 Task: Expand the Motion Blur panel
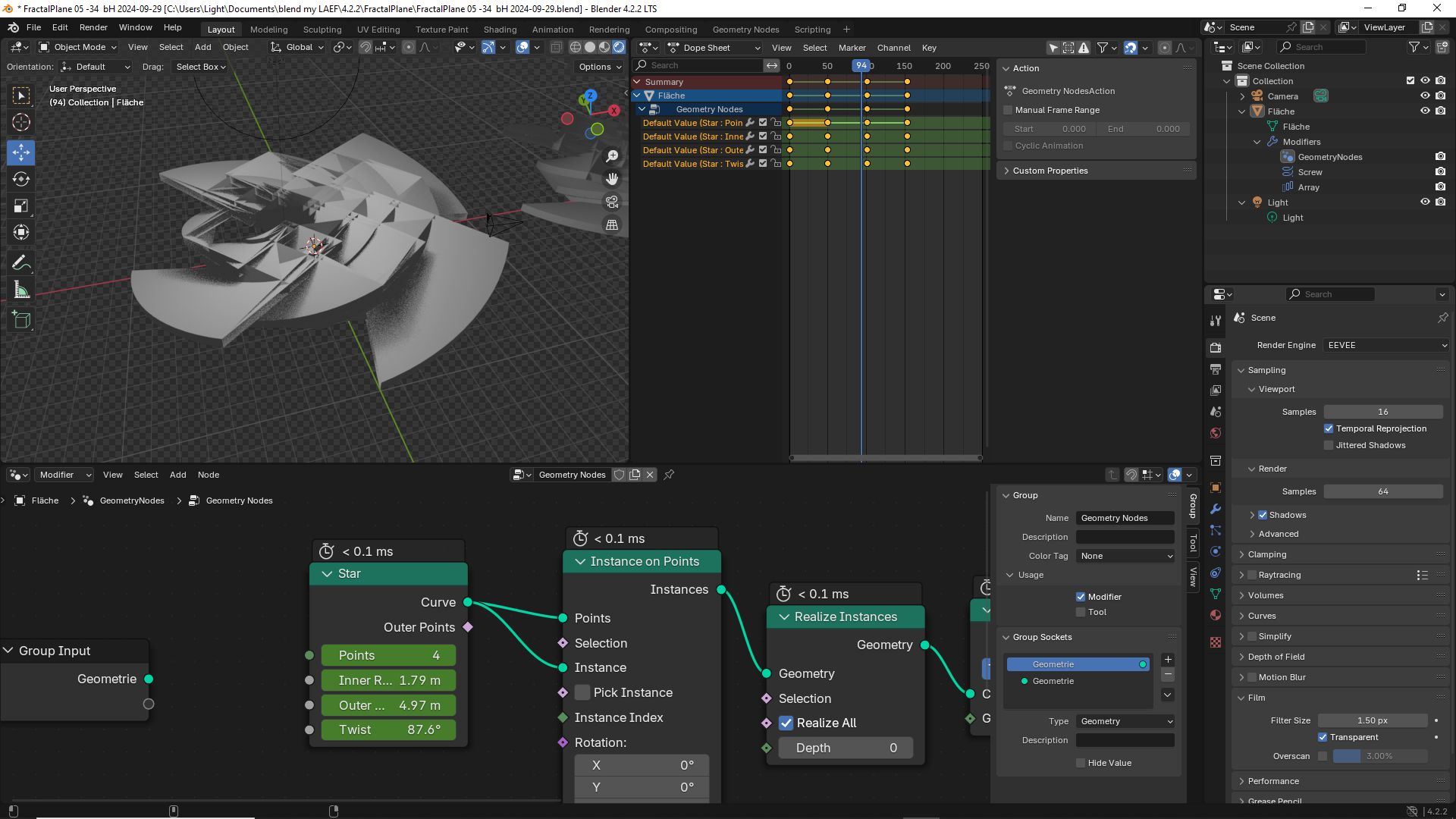(1282, 677)
